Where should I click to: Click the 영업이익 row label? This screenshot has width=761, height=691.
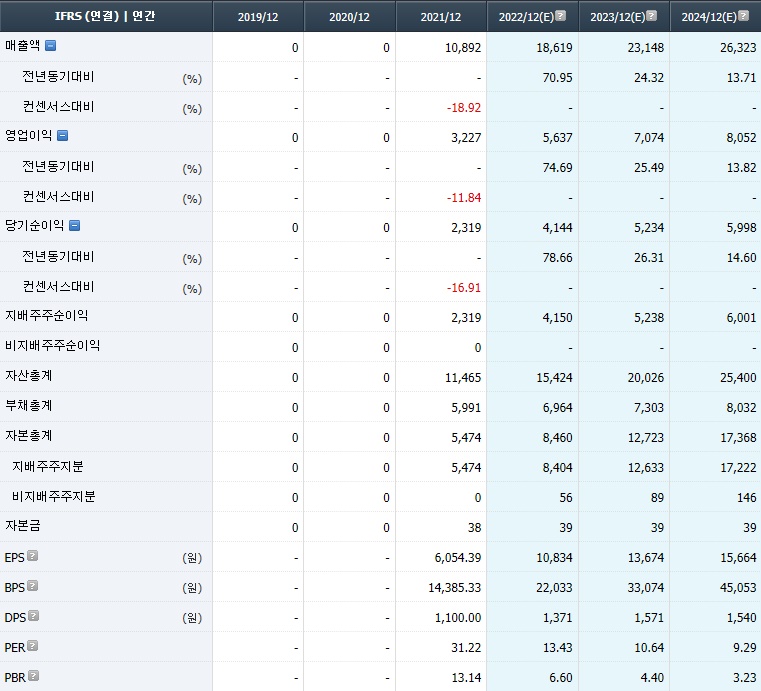pyautogui.click(x=29, y=135)
